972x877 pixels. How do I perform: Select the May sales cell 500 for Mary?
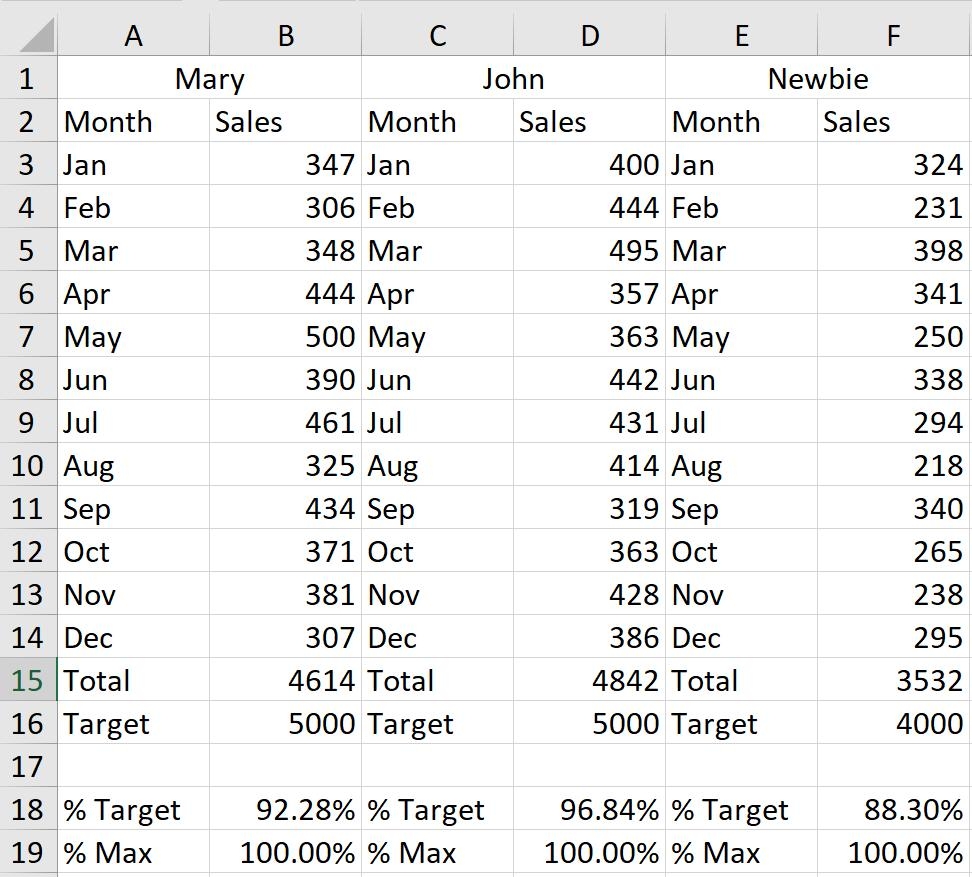(285, 337)
